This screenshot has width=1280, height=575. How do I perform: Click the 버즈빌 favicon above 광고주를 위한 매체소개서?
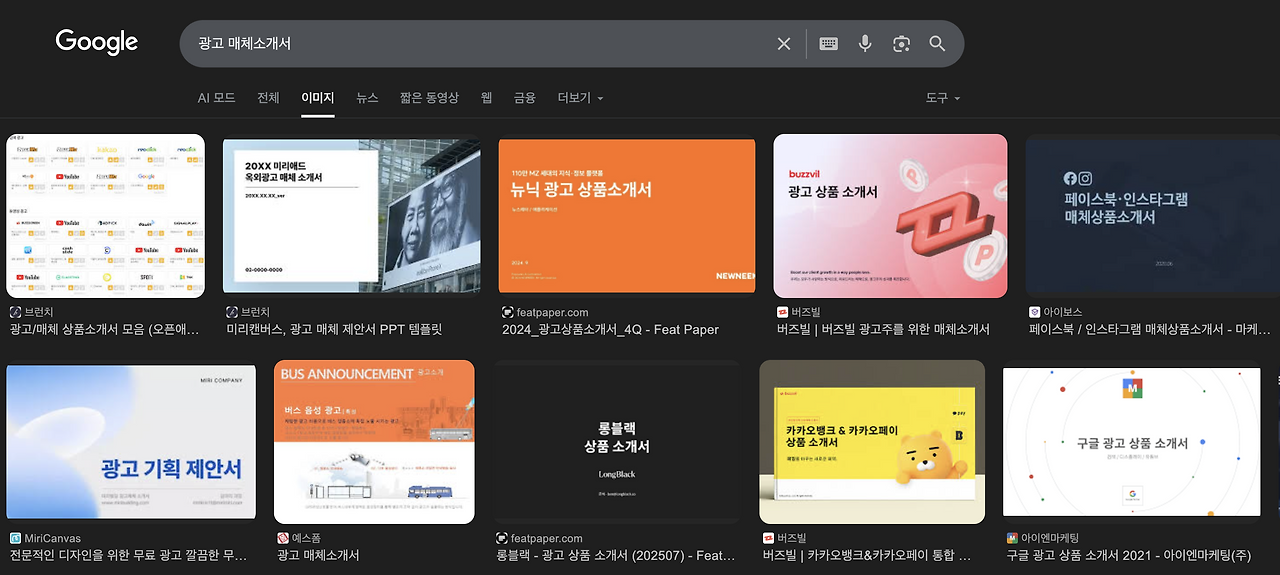pos(782,312)
